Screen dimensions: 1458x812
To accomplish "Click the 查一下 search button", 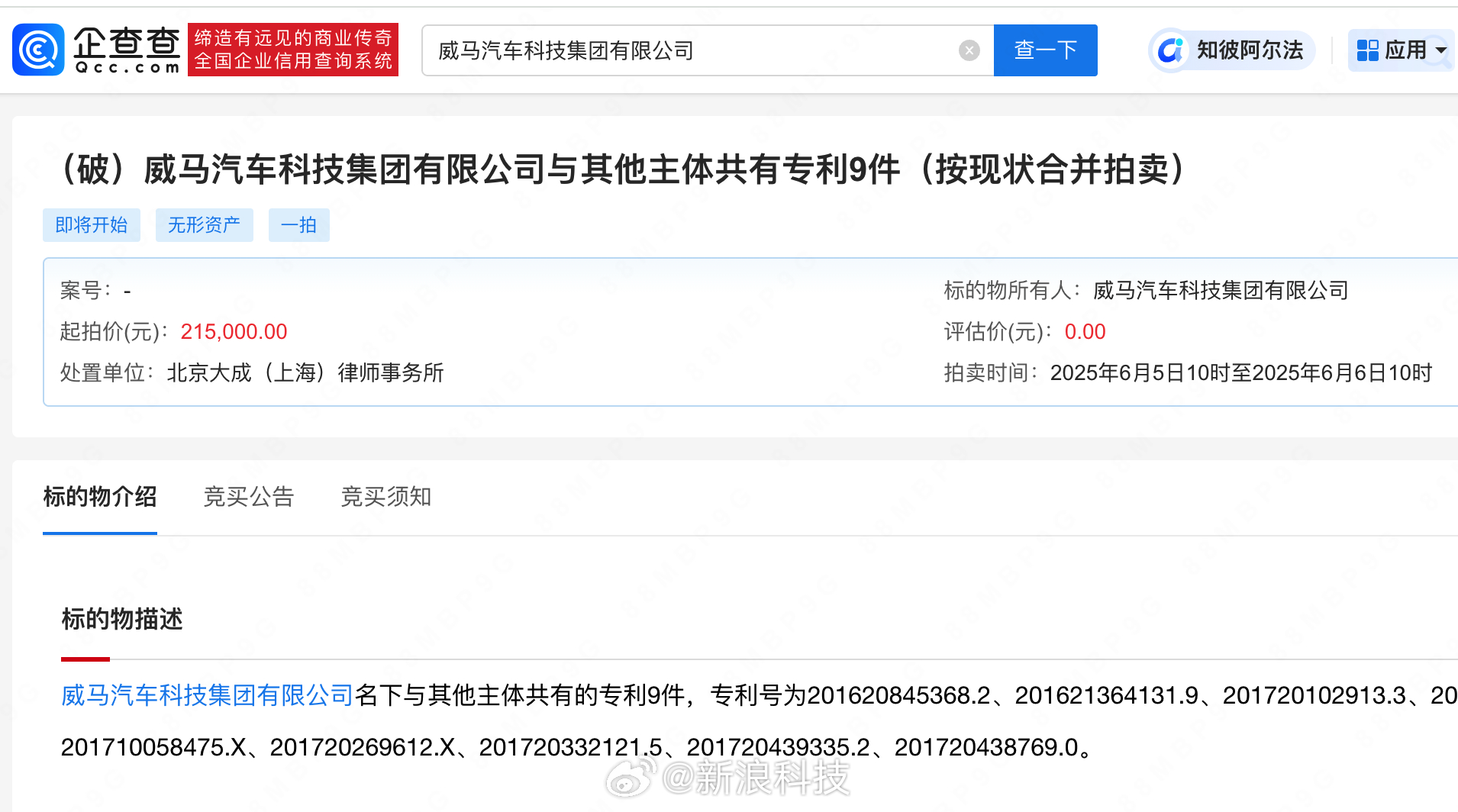I will 1045,50.
